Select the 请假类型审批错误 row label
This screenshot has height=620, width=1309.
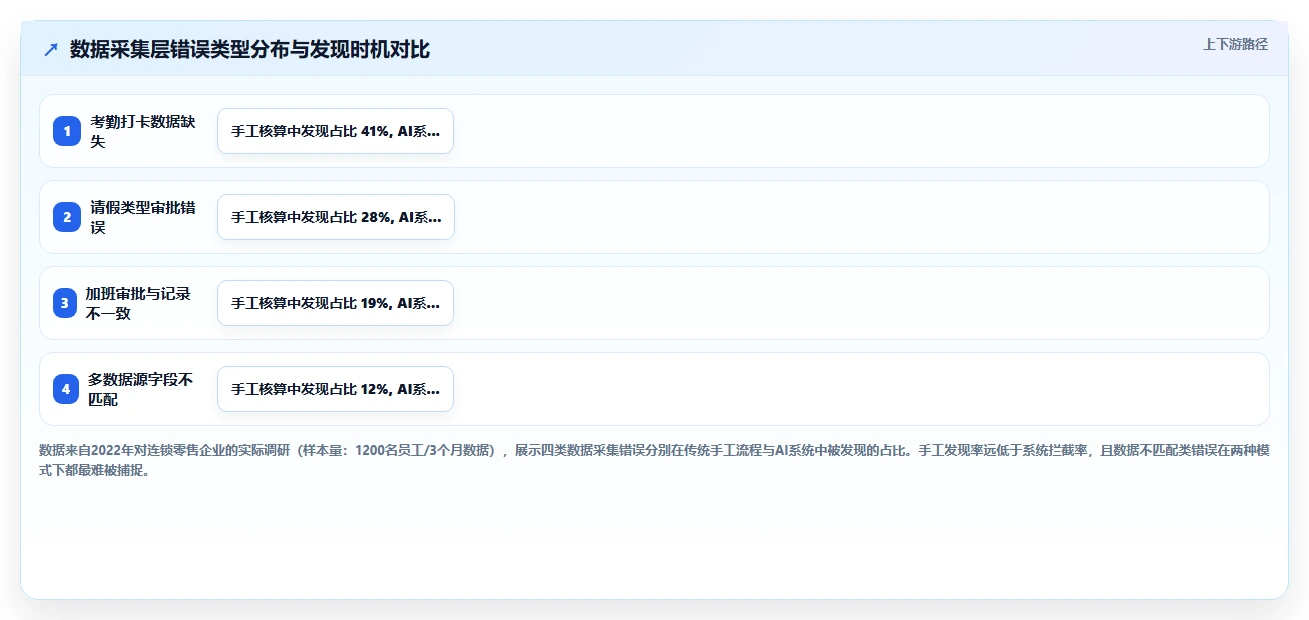tap(143, 217)
